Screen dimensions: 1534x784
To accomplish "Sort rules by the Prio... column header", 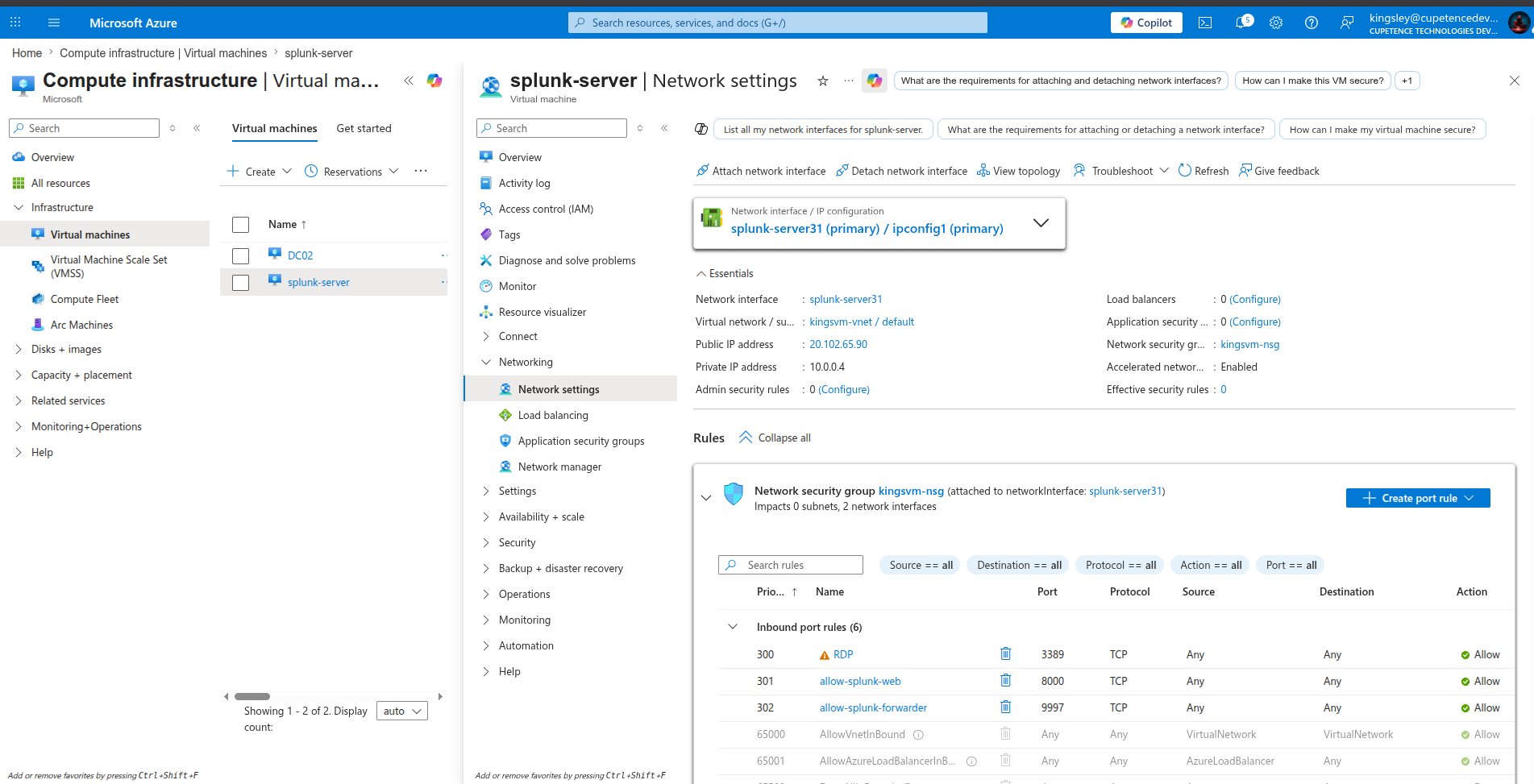I will pyautogui.click(x=777, y=591).
